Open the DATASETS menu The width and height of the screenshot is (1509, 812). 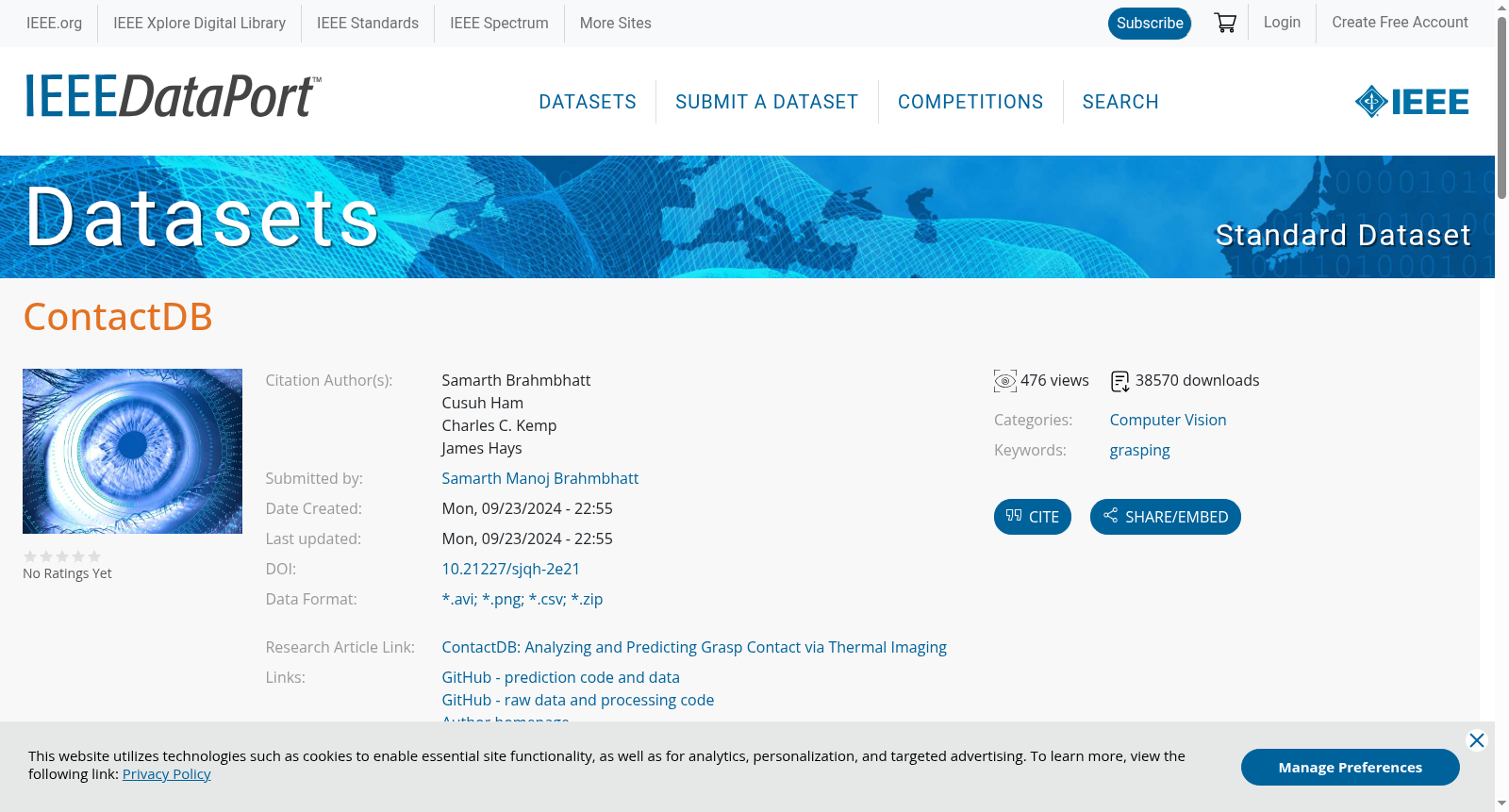pyautogui.click(x=588, y=102)
